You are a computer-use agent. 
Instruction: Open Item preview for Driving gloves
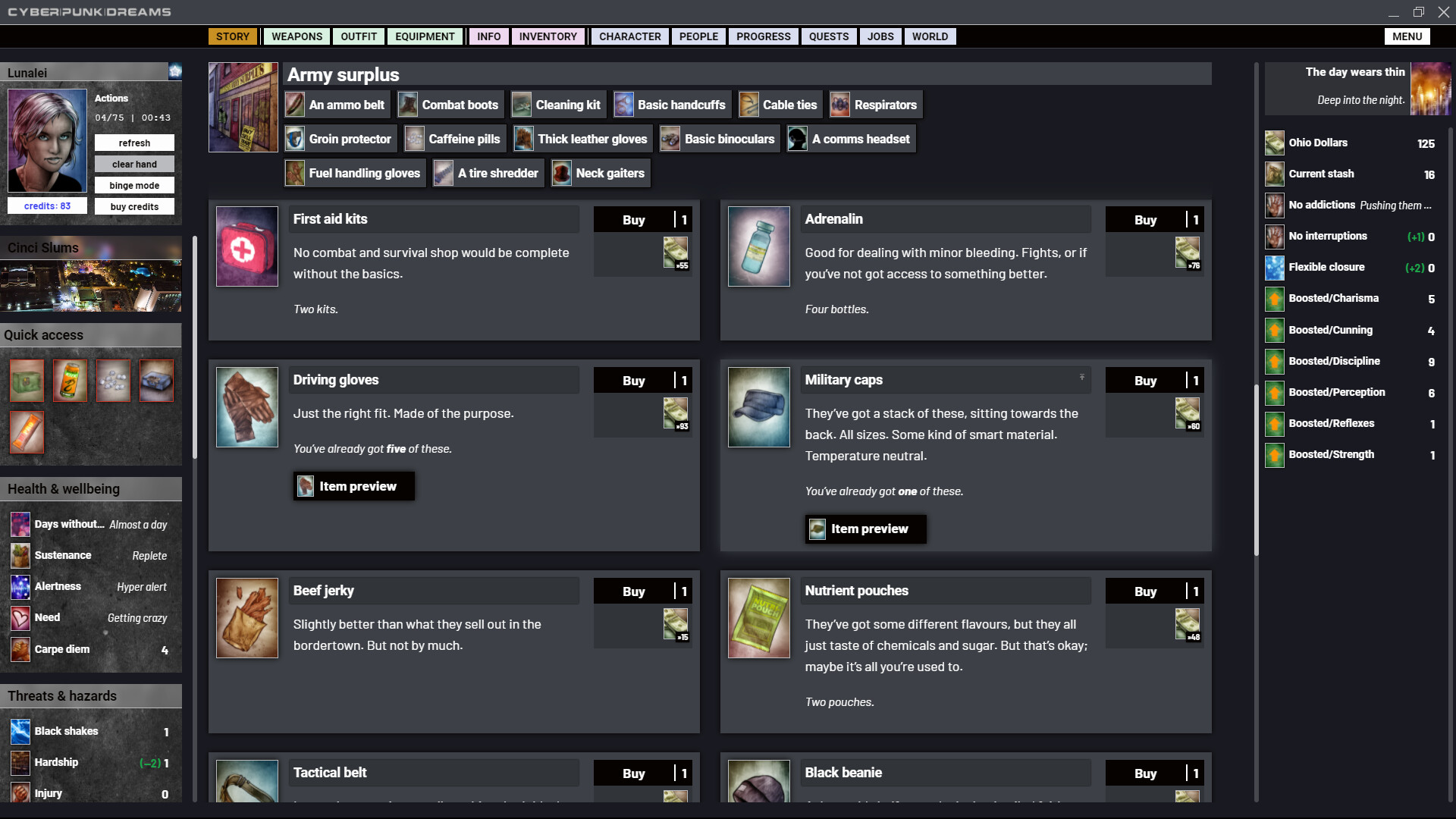pyautogui.click(x=353, y=486)
